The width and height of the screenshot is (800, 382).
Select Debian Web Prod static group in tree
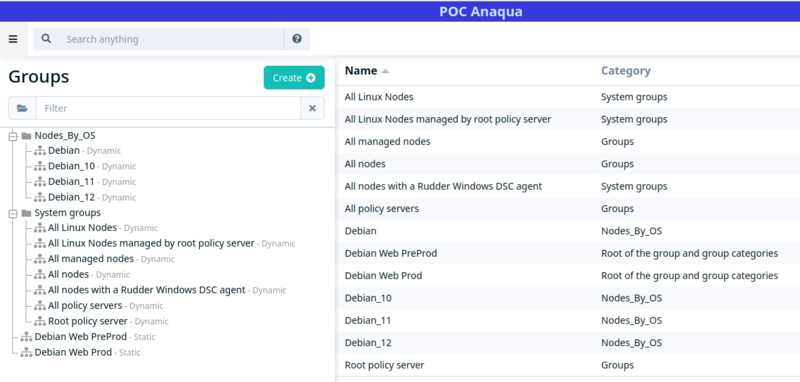click(73, 352)
